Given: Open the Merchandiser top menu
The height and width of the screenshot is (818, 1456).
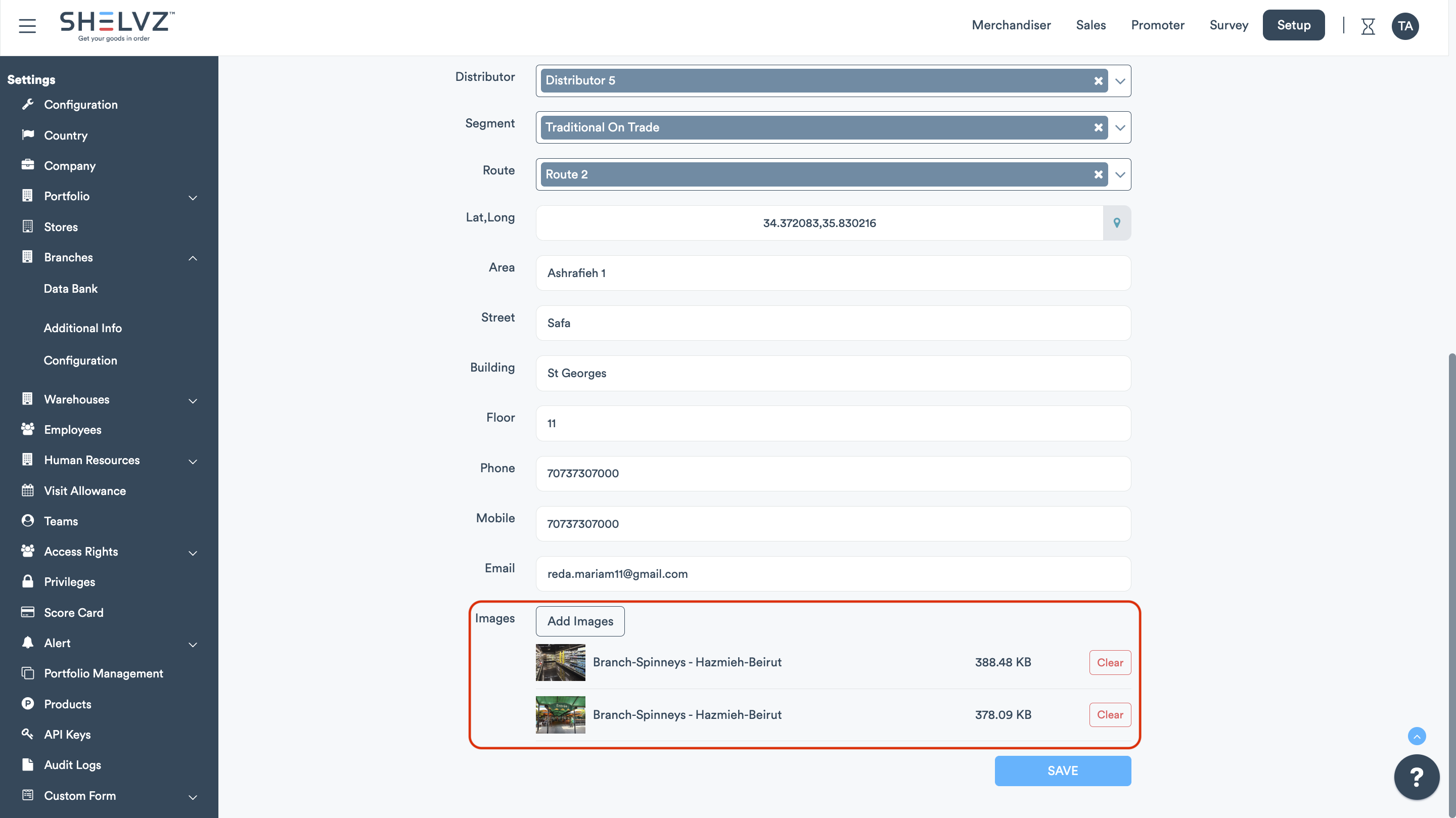Looking at the screenshot, I should [x=1011, y=25].
